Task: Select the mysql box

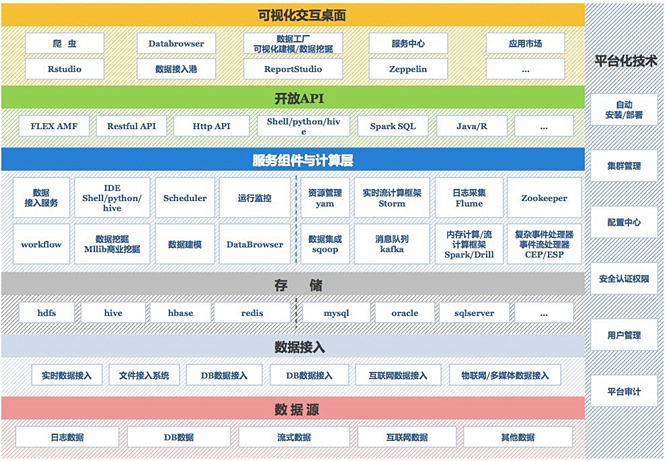Action: point(336,313)
